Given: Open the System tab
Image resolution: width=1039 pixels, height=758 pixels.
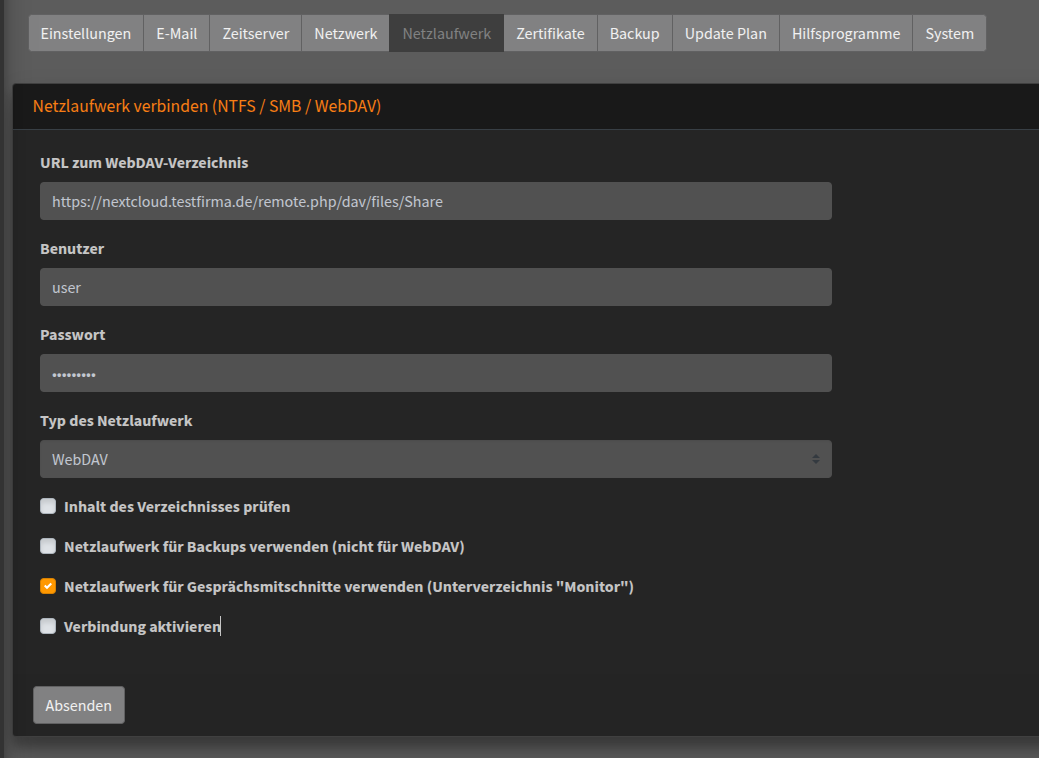Looking at the screenshot, I should click(x=950, y=33).
